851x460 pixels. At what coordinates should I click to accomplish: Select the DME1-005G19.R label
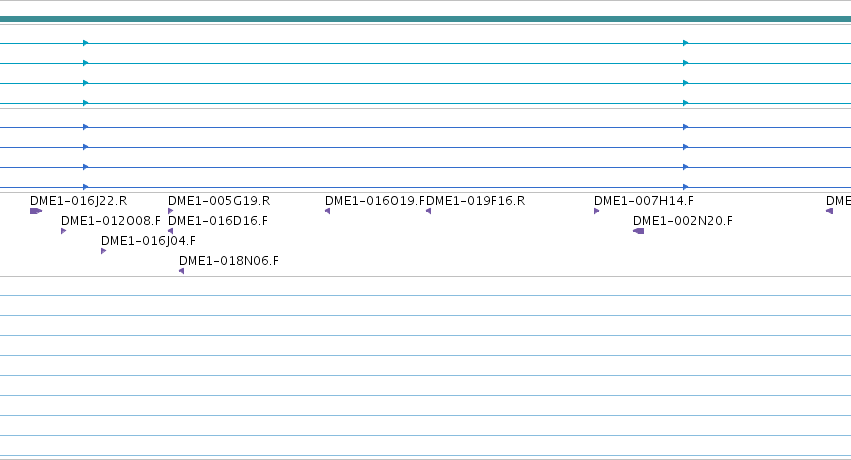pyautogui.click(x=219, y=201)
